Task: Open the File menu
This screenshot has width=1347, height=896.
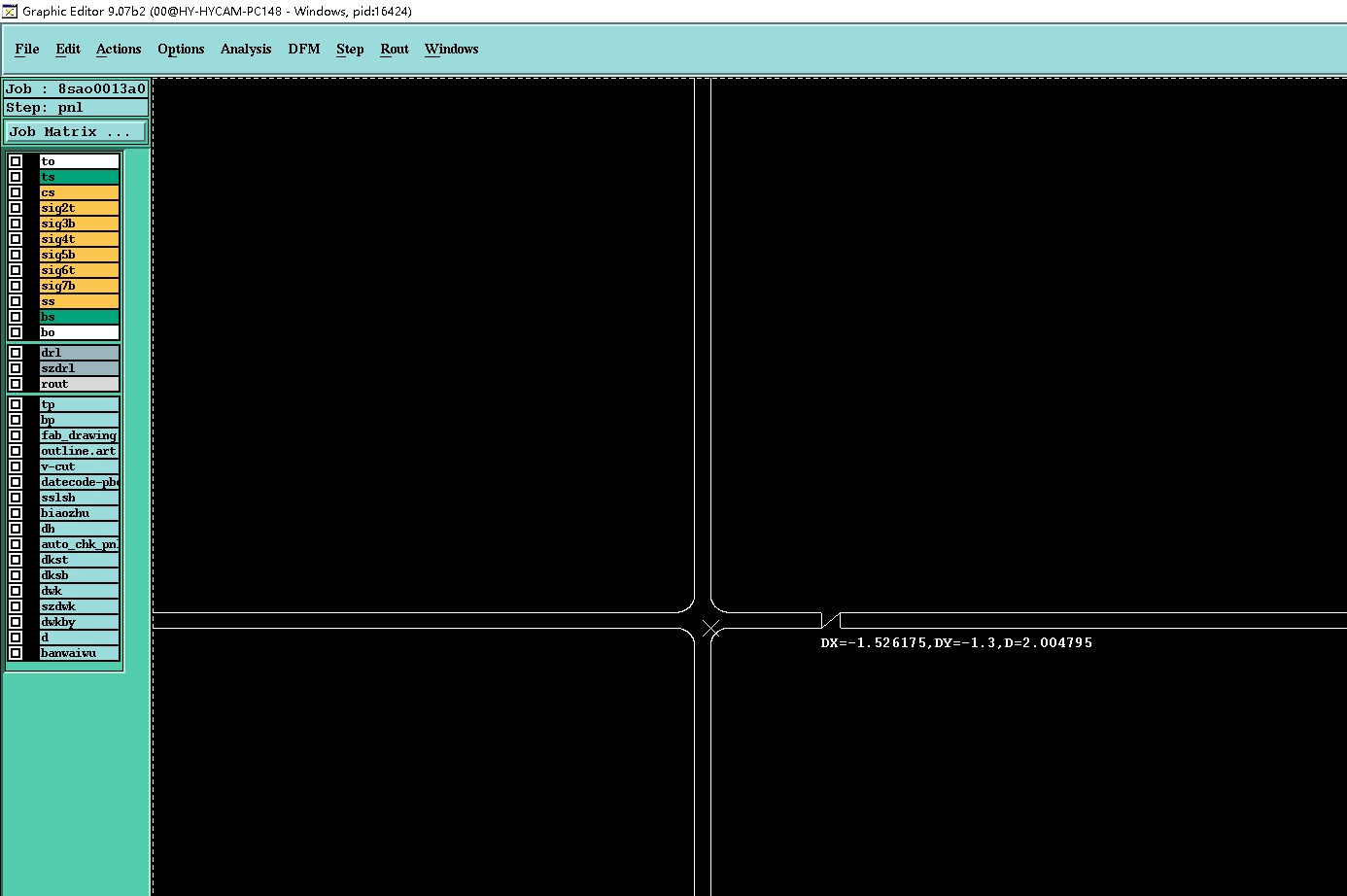Action: coord(27,49)
